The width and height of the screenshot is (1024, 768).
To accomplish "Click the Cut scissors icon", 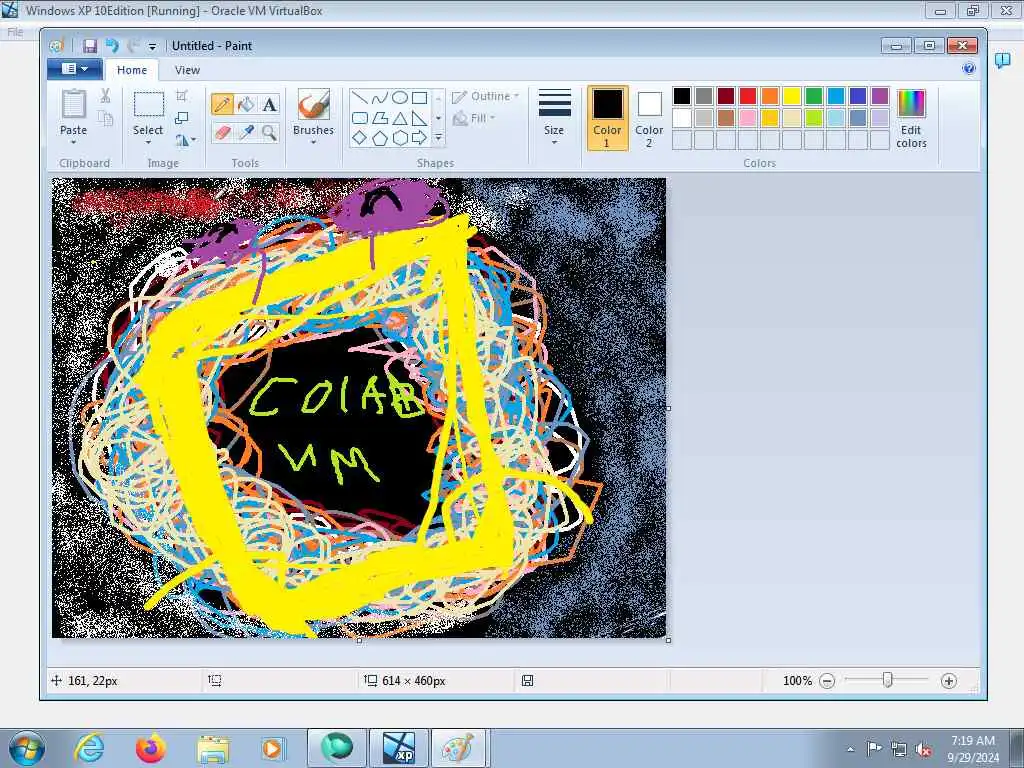I will click(105, 96).
